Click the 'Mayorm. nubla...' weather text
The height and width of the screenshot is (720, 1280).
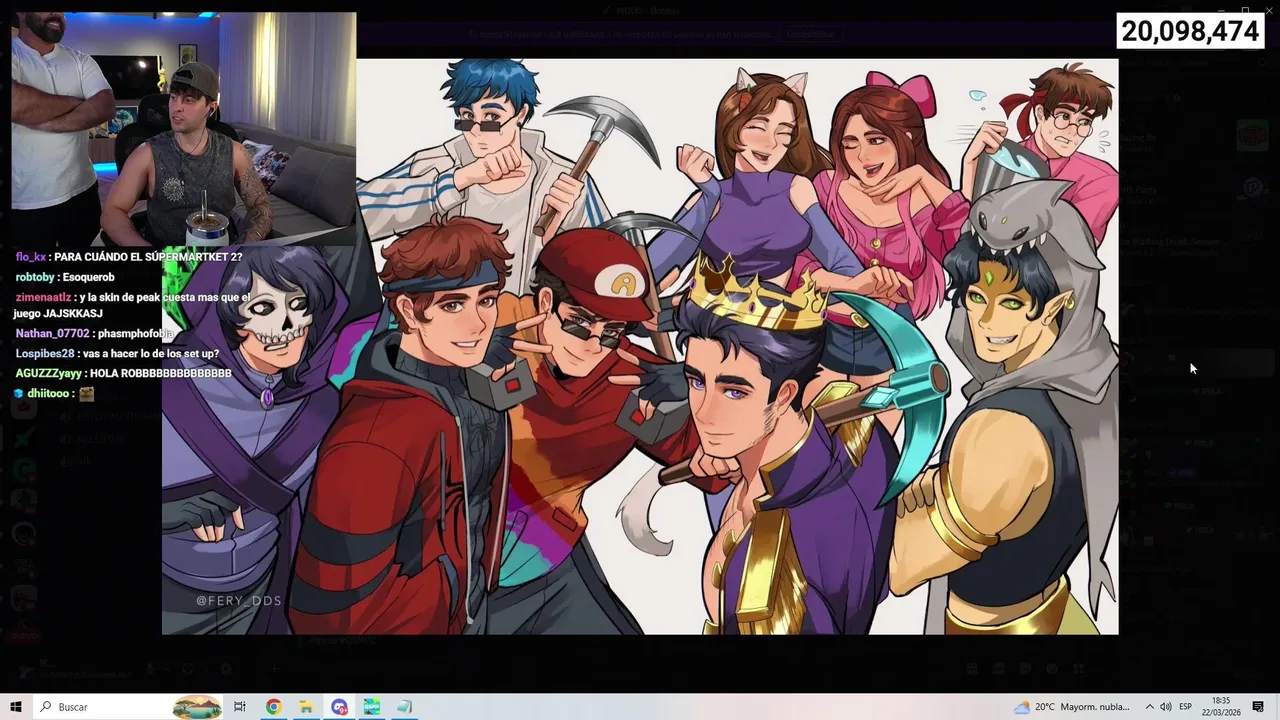(x=1095, y=707)
